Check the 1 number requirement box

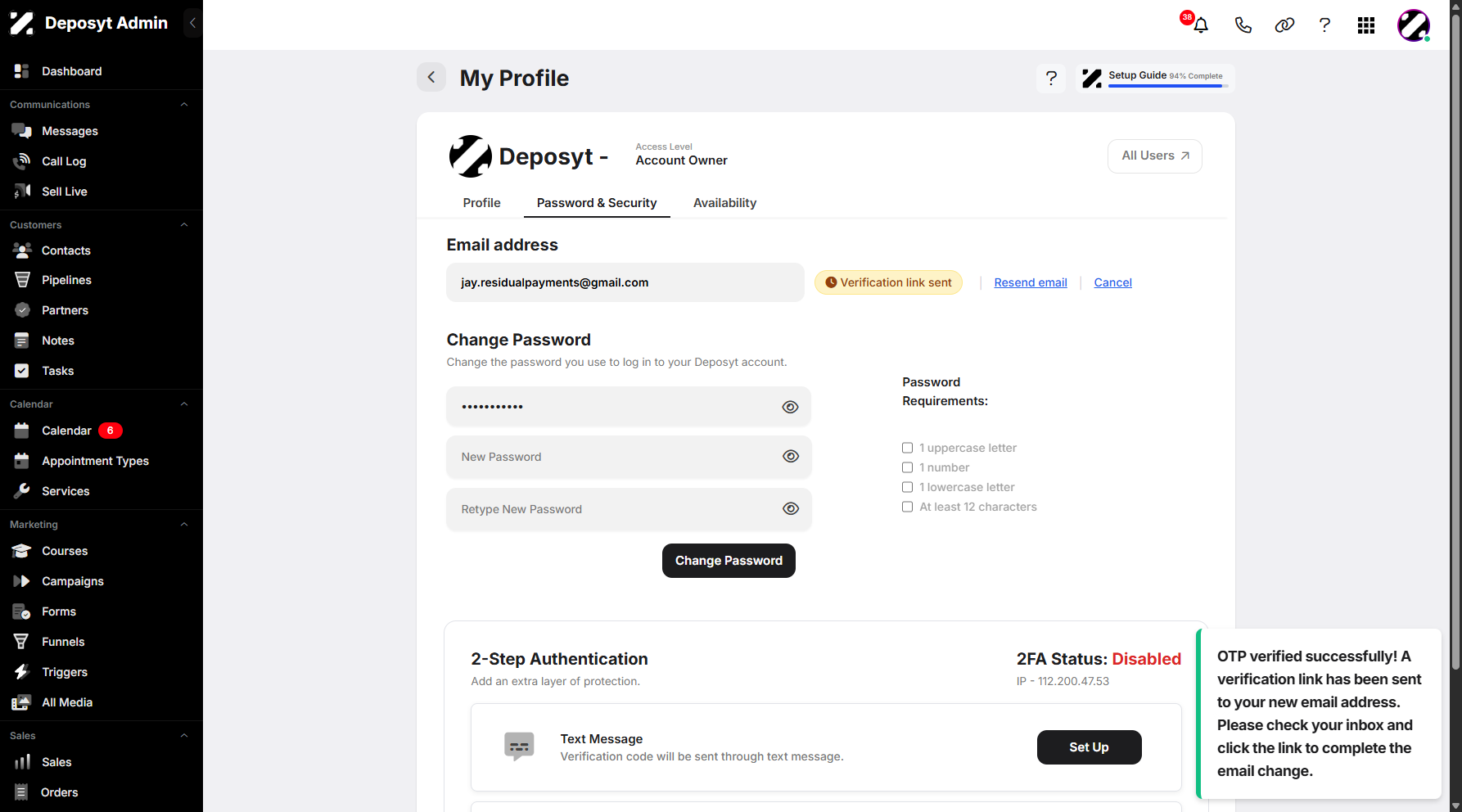(x=907, y=467)
